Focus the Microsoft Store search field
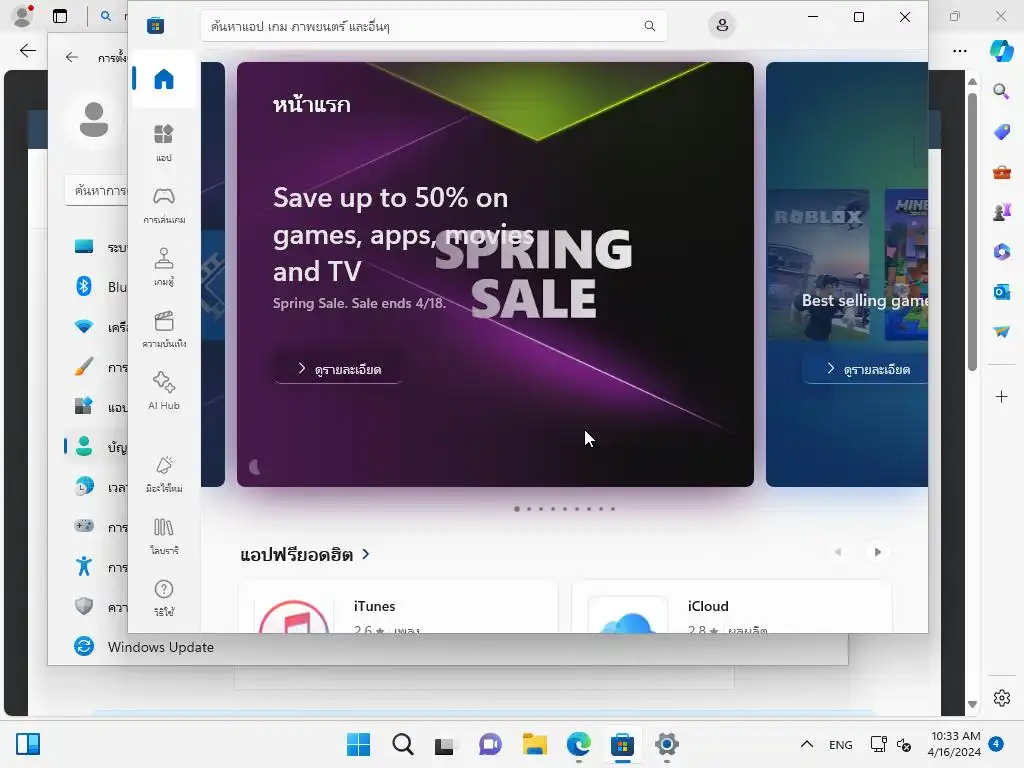1024x768 pixels. point(434,26)
